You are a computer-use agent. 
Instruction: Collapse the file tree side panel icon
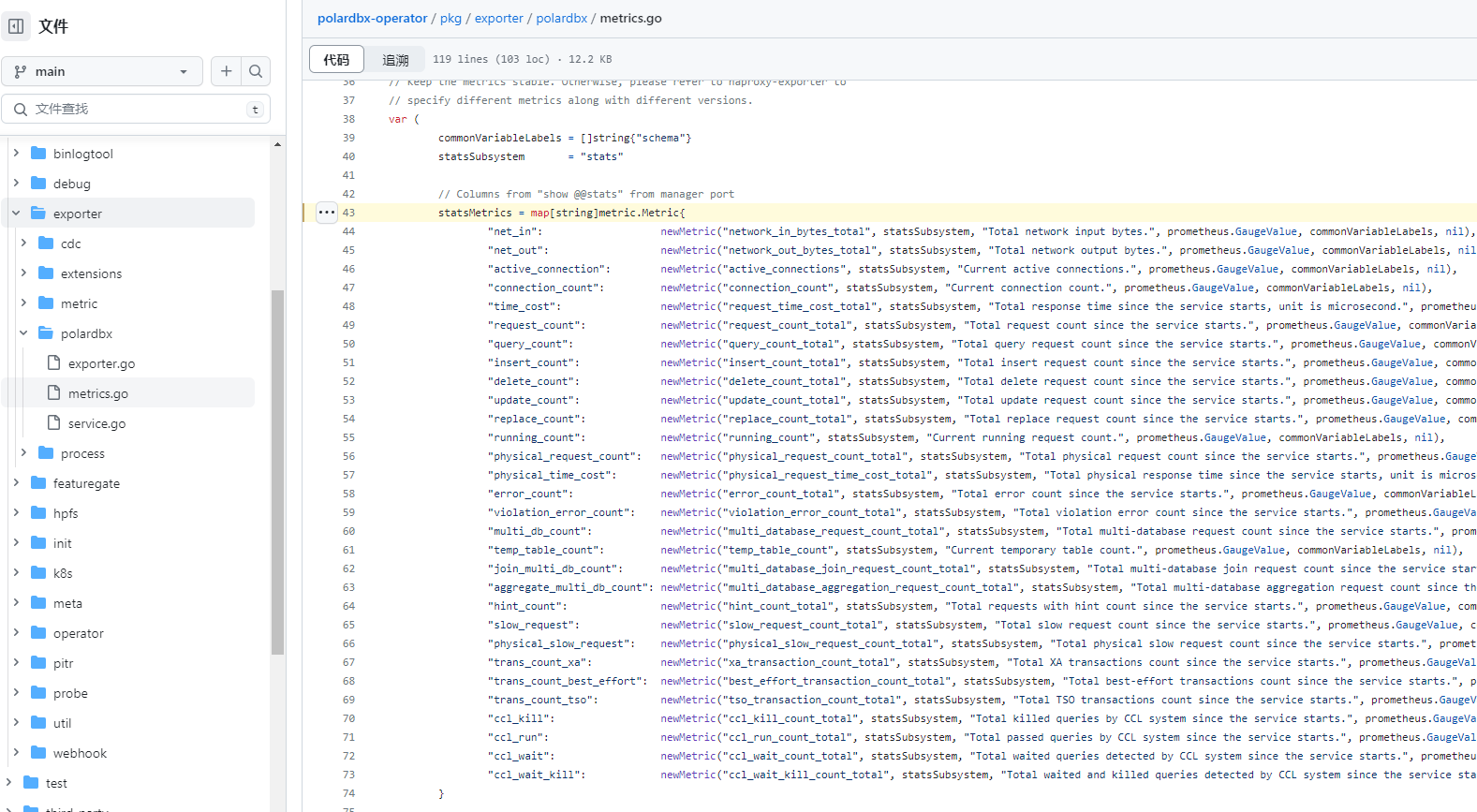point(16,26)
